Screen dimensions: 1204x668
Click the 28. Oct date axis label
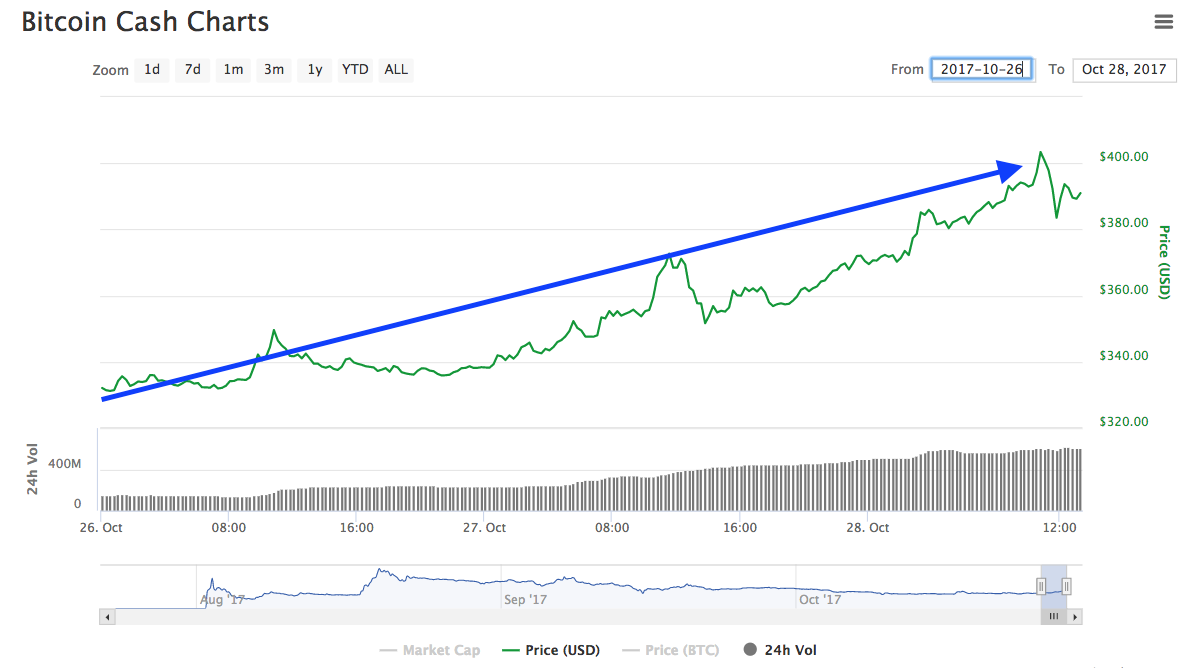867,527
